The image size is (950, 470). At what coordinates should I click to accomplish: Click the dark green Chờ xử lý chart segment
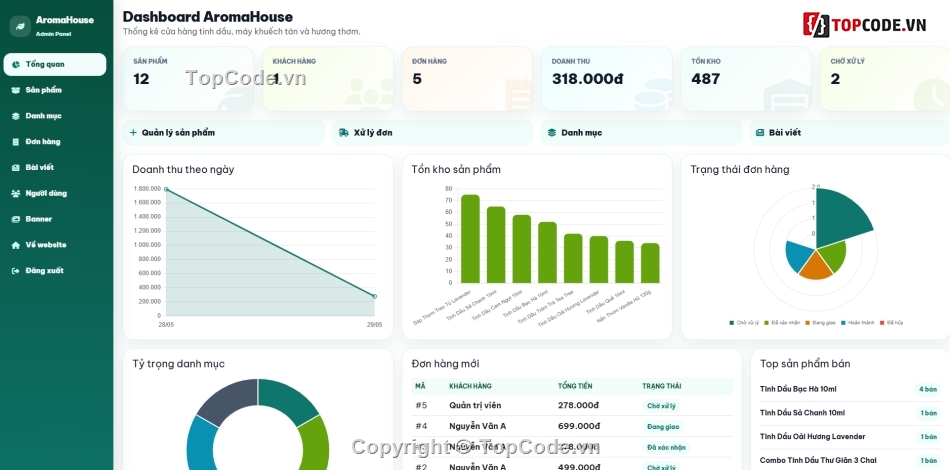[839, 218]
